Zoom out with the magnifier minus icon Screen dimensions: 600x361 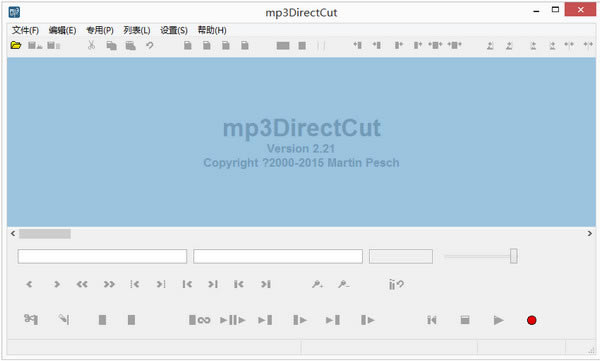343,284
